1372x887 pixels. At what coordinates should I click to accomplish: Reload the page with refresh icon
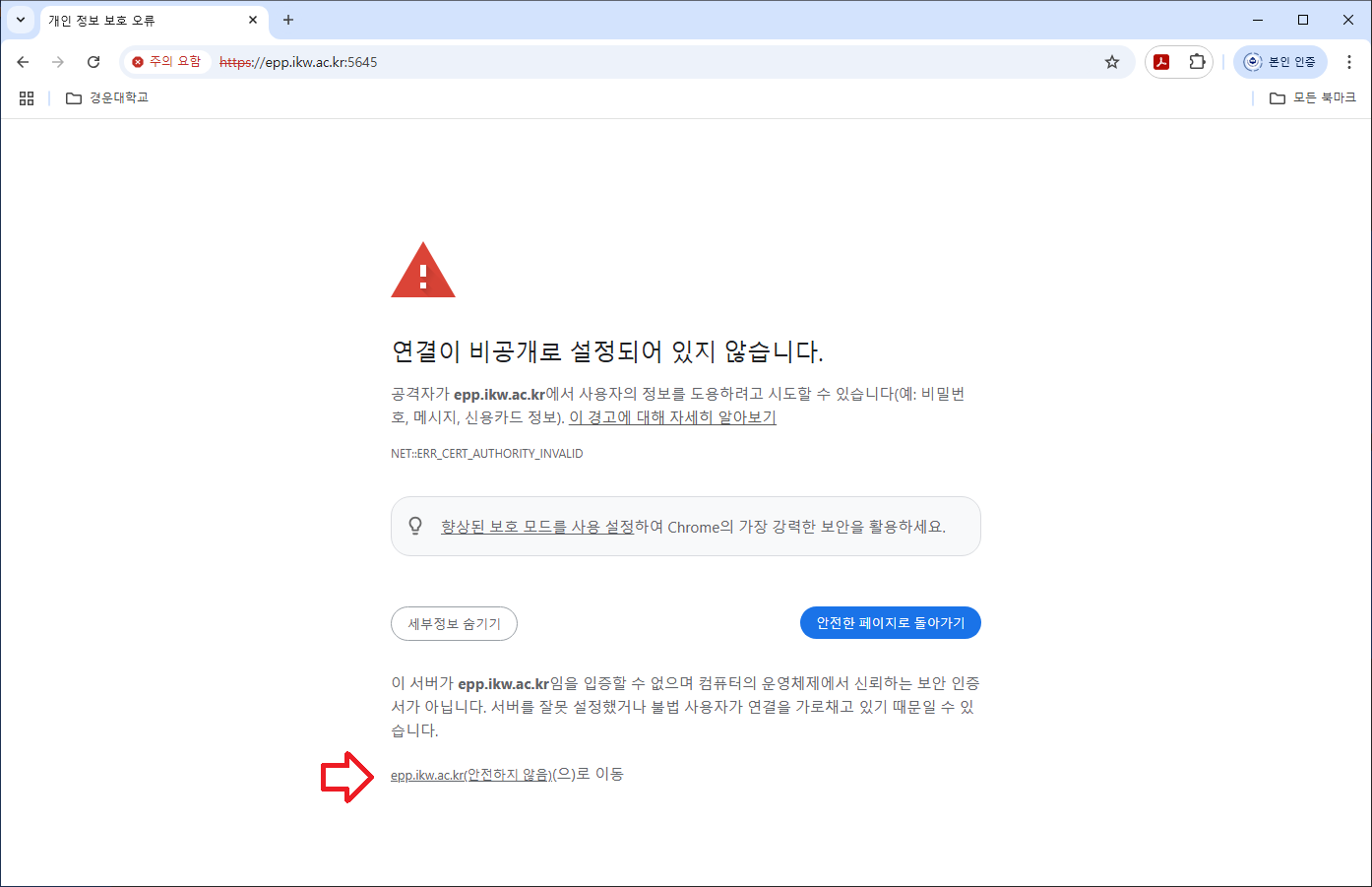[94, 62]
